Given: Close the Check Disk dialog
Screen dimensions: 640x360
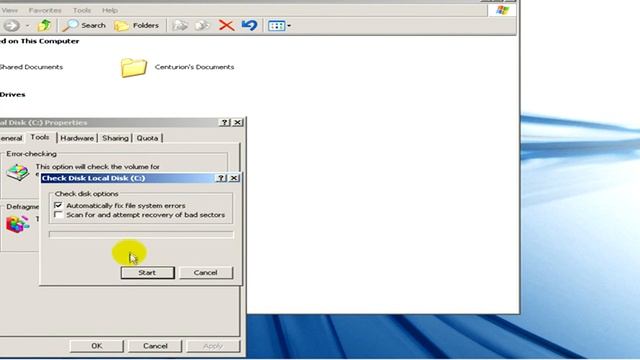Looking at the screenshot, I should point(234,178).
